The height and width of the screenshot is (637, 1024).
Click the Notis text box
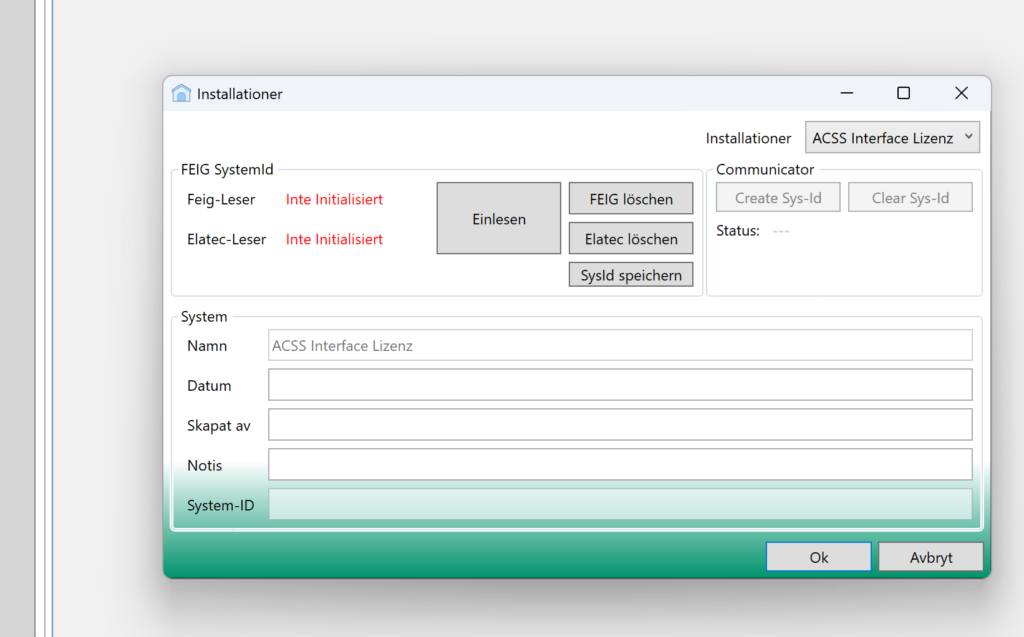(x=620, y=465)
